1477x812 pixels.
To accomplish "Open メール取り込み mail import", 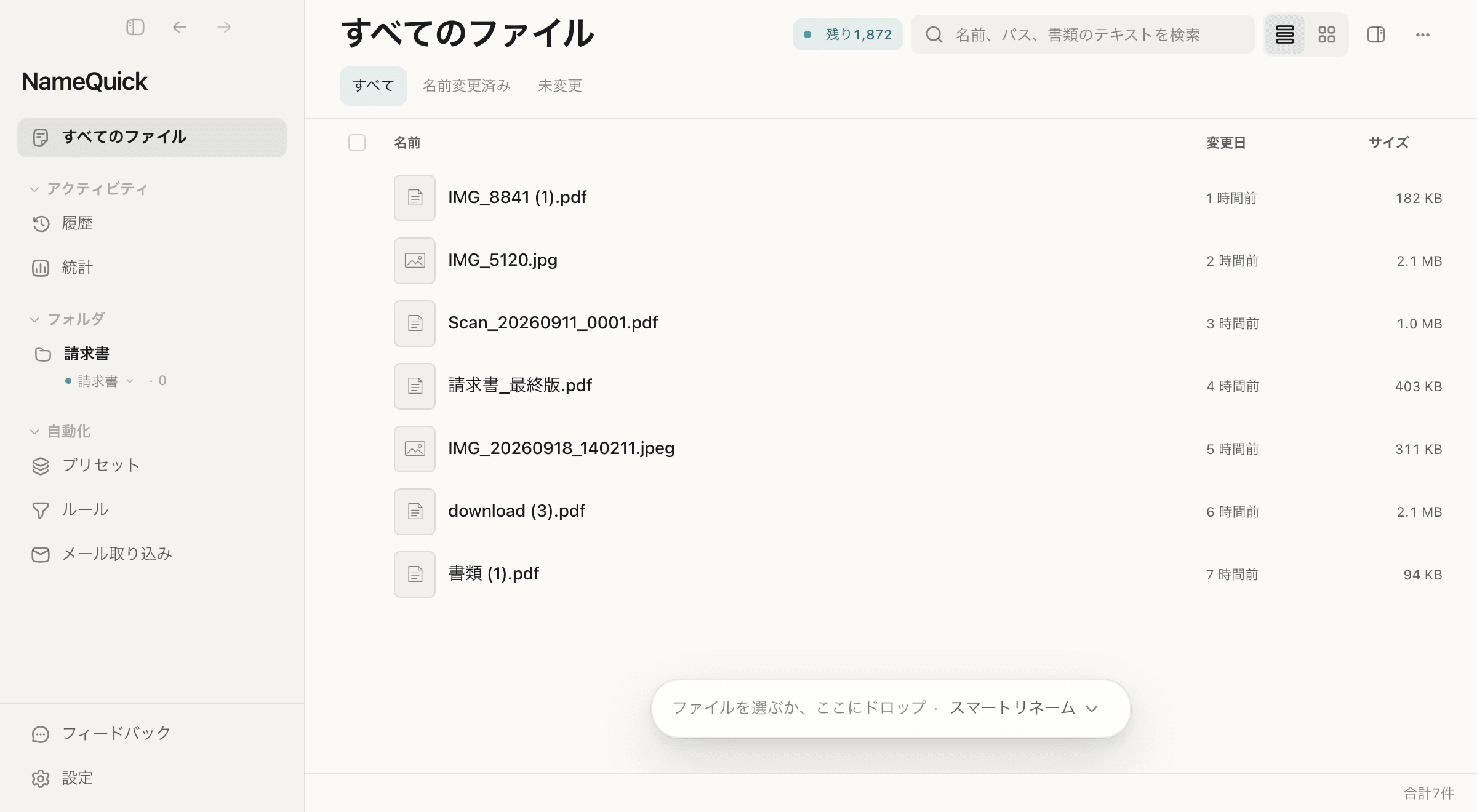I will pyautogui.click(x=152, y=554).
